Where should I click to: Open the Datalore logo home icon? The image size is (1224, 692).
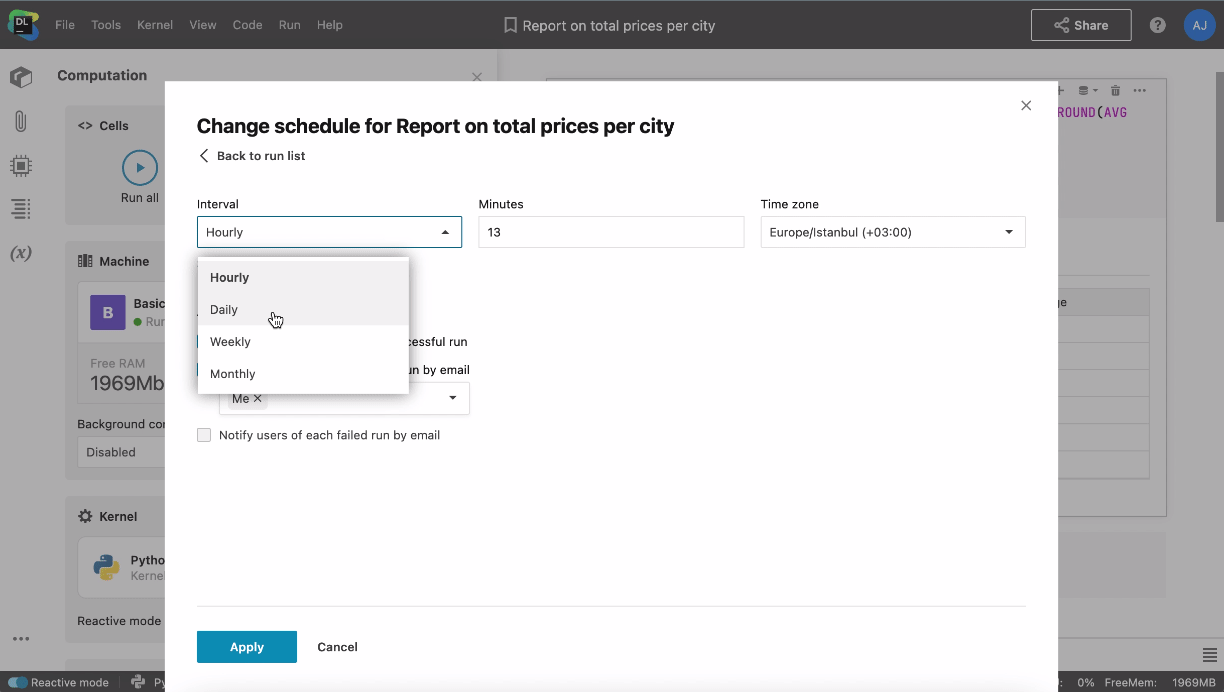[22, 25]
